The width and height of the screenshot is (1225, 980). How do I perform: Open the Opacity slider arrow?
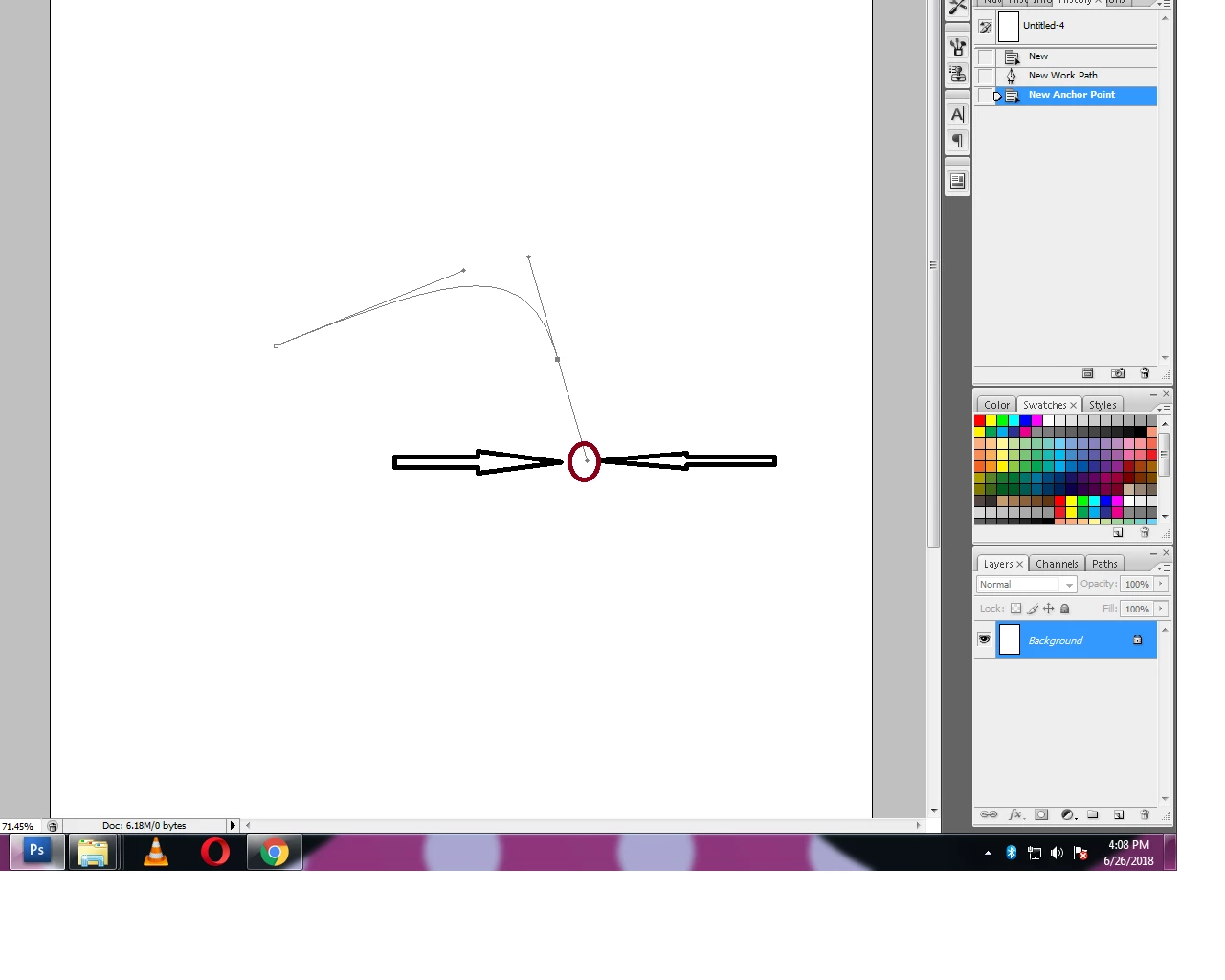1161,584
